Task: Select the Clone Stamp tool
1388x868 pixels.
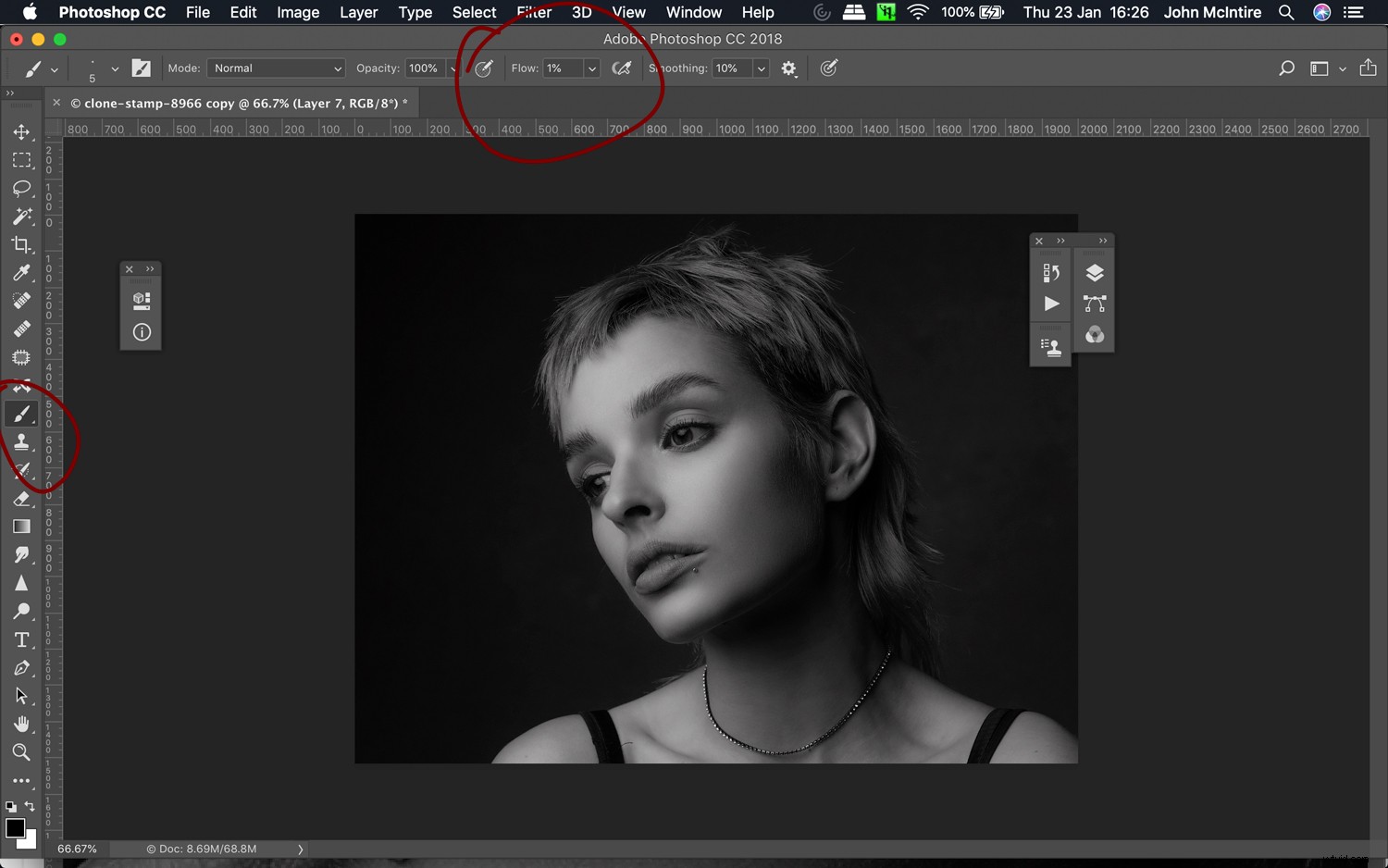Action: click(x=22, y=441)
